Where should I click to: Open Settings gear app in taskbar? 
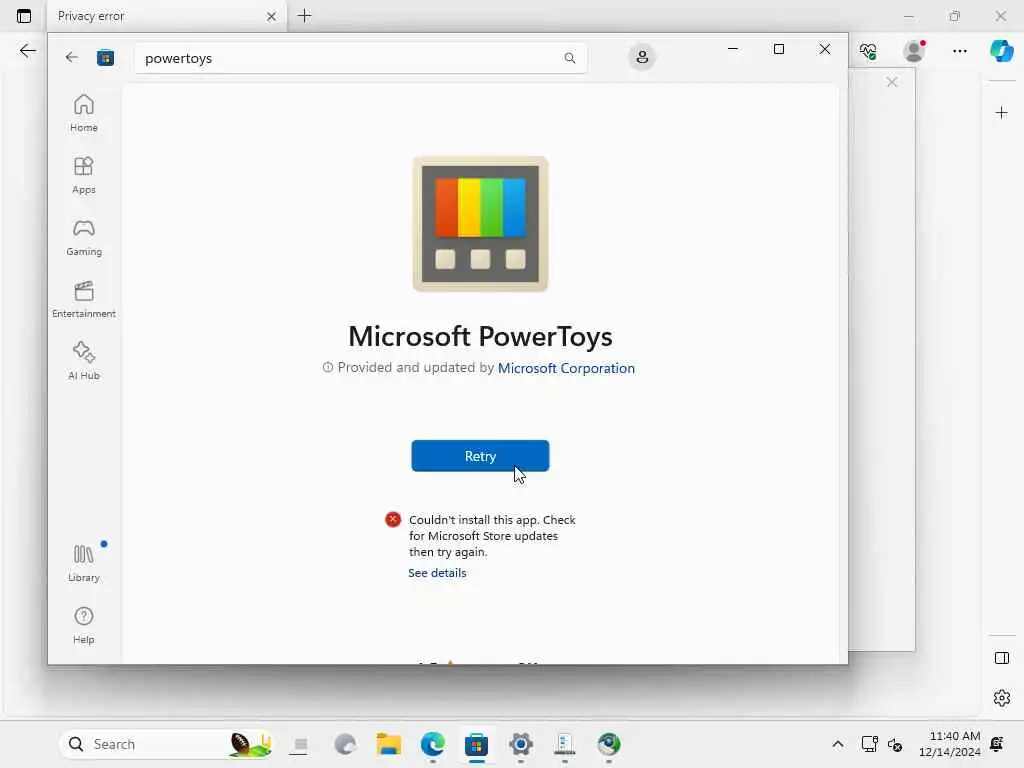[520, 744]
